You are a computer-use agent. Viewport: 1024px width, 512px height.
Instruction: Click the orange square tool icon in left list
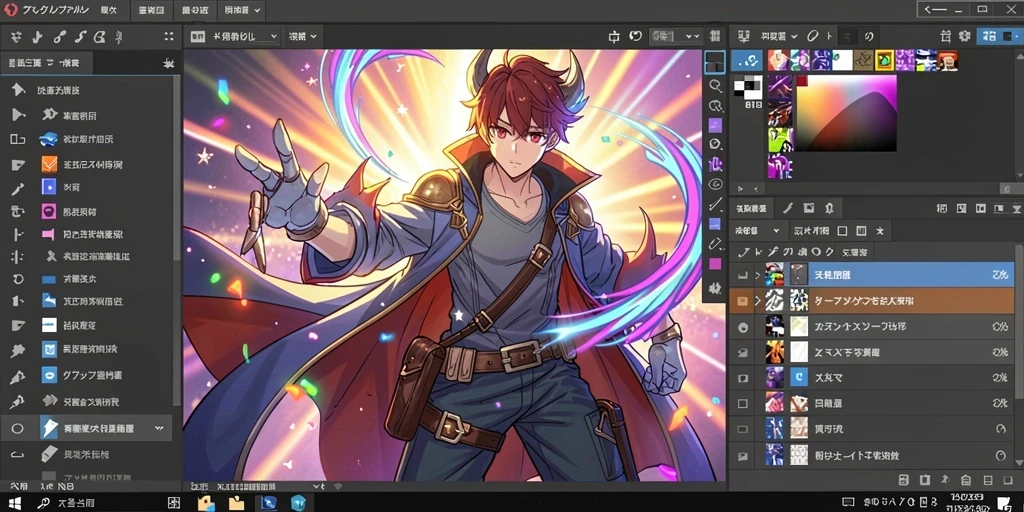[49, 163]
